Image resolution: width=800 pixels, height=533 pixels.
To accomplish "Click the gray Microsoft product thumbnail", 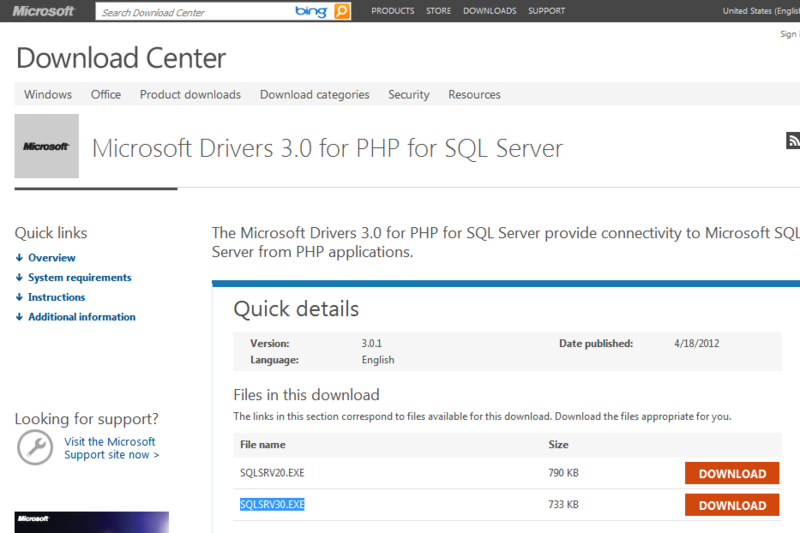I will pyautogui.click(x=47, y=146).
